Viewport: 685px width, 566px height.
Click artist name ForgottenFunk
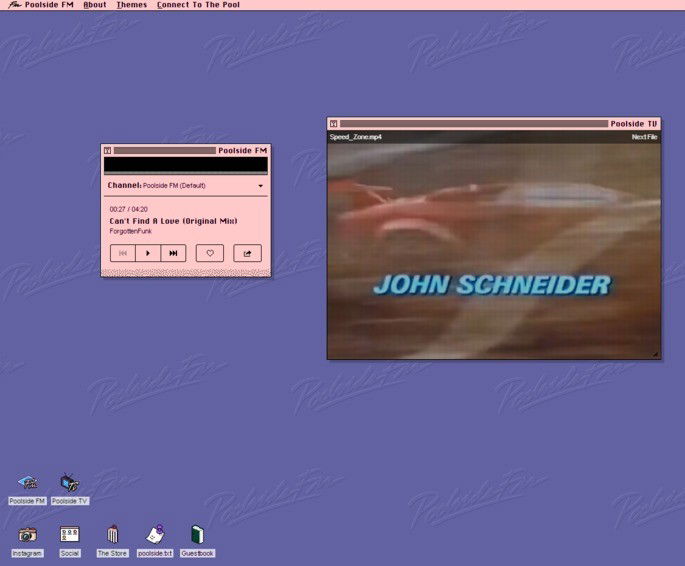[x=130, y=231]
